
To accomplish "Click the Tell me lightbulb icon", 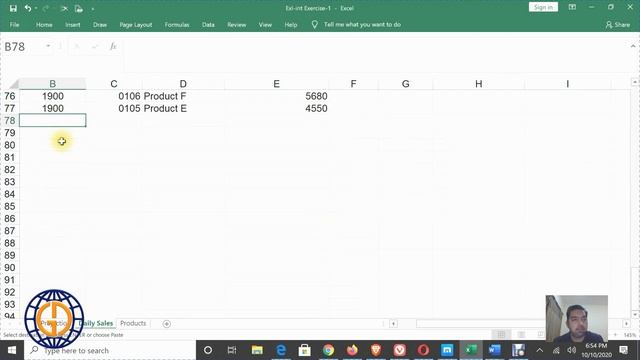I will pos(314,24).
